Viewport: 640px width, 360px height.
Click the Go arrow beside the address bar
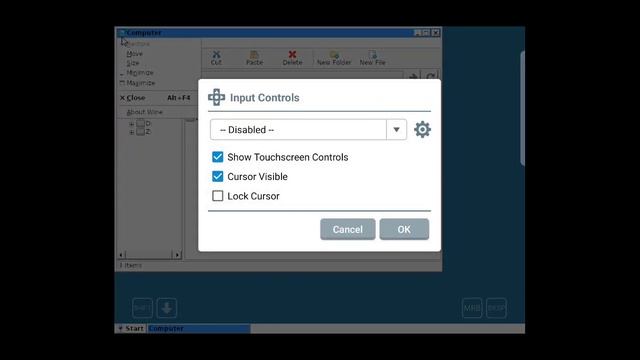point(413,76)
